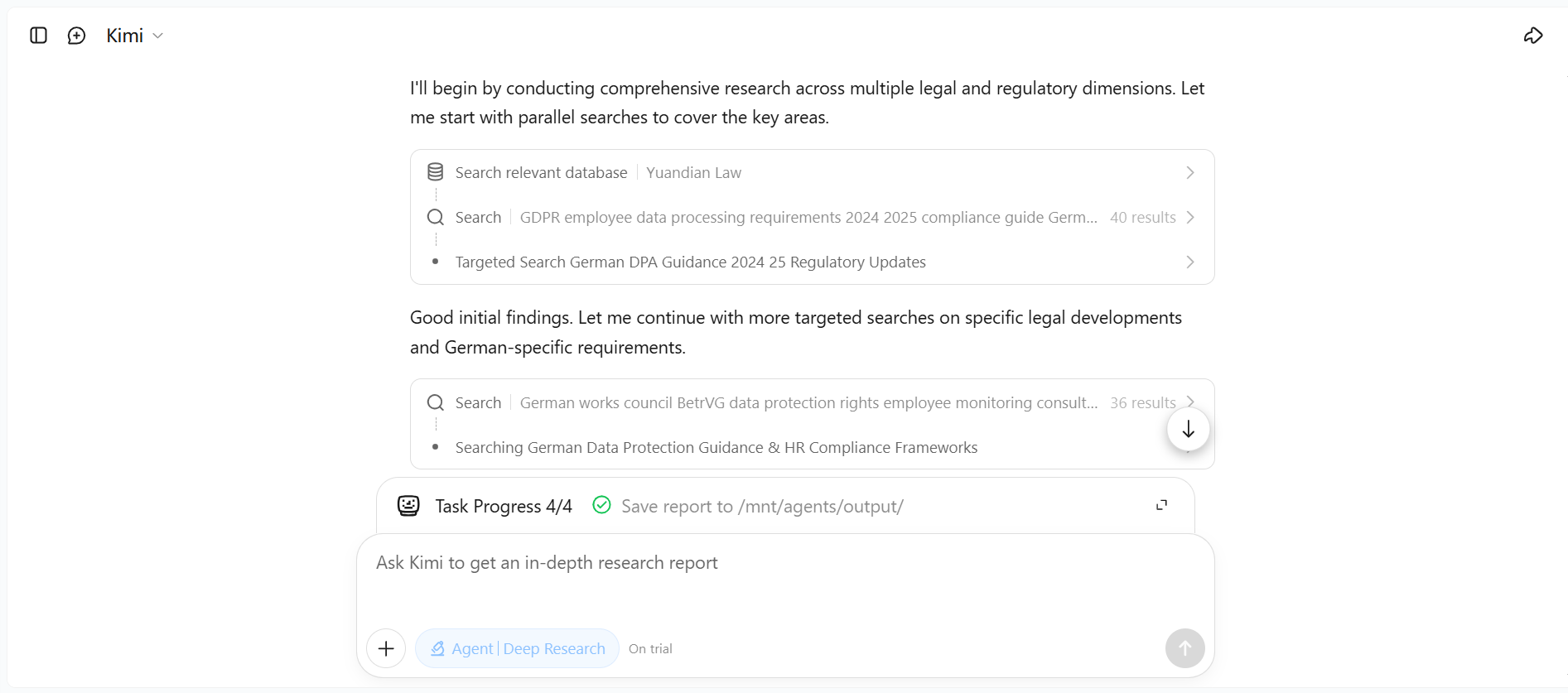
Task: Jump to bottom with down arrow button
Action: click(x=1188, y=430)
